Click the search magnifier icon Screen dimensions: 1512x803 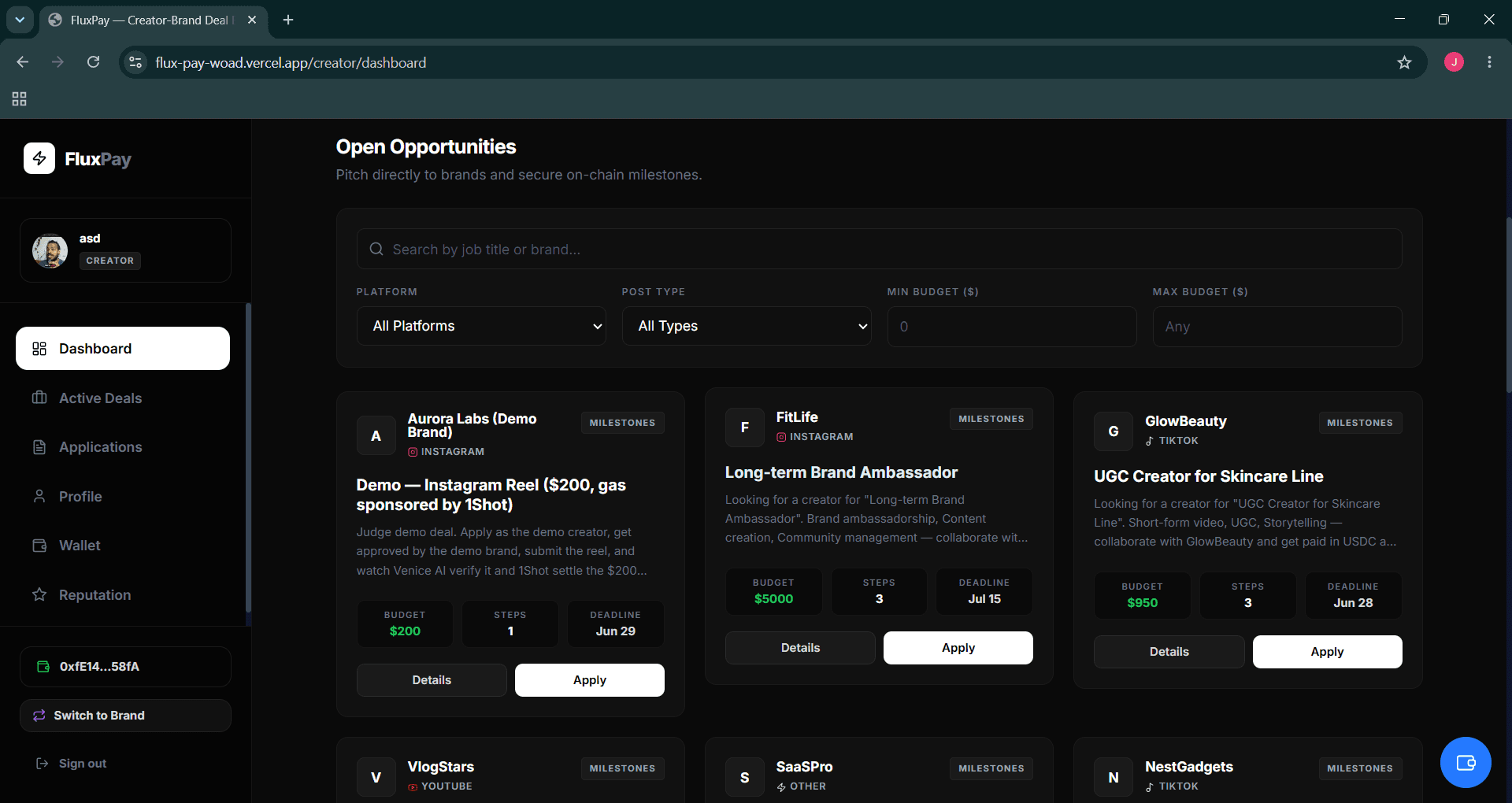pos(376,249)
